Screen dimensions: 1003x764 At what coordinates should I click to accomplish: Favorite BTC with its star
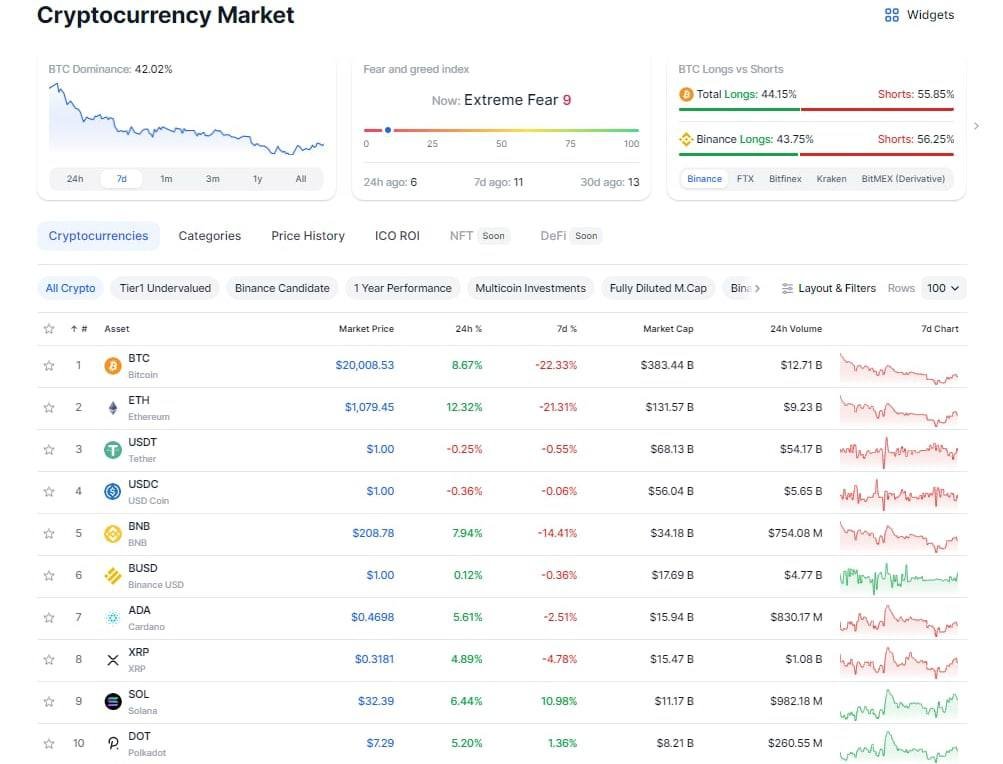tap(49, 366)
